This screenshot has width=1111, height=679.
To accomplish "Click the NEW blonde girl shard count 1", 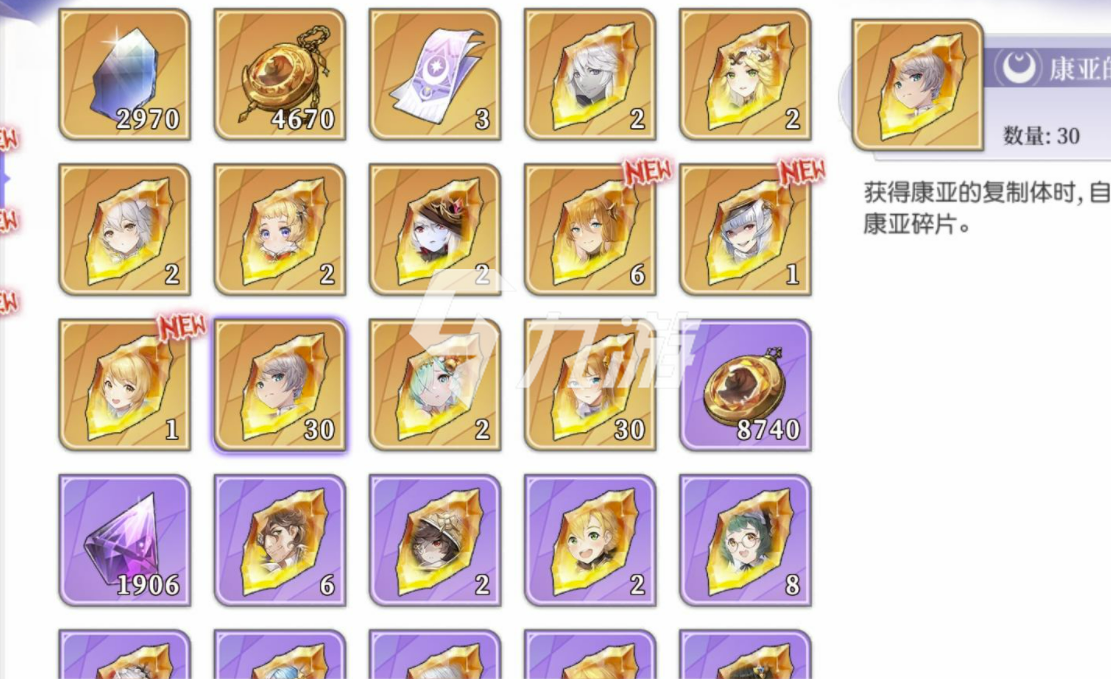I will coord(125,385).
